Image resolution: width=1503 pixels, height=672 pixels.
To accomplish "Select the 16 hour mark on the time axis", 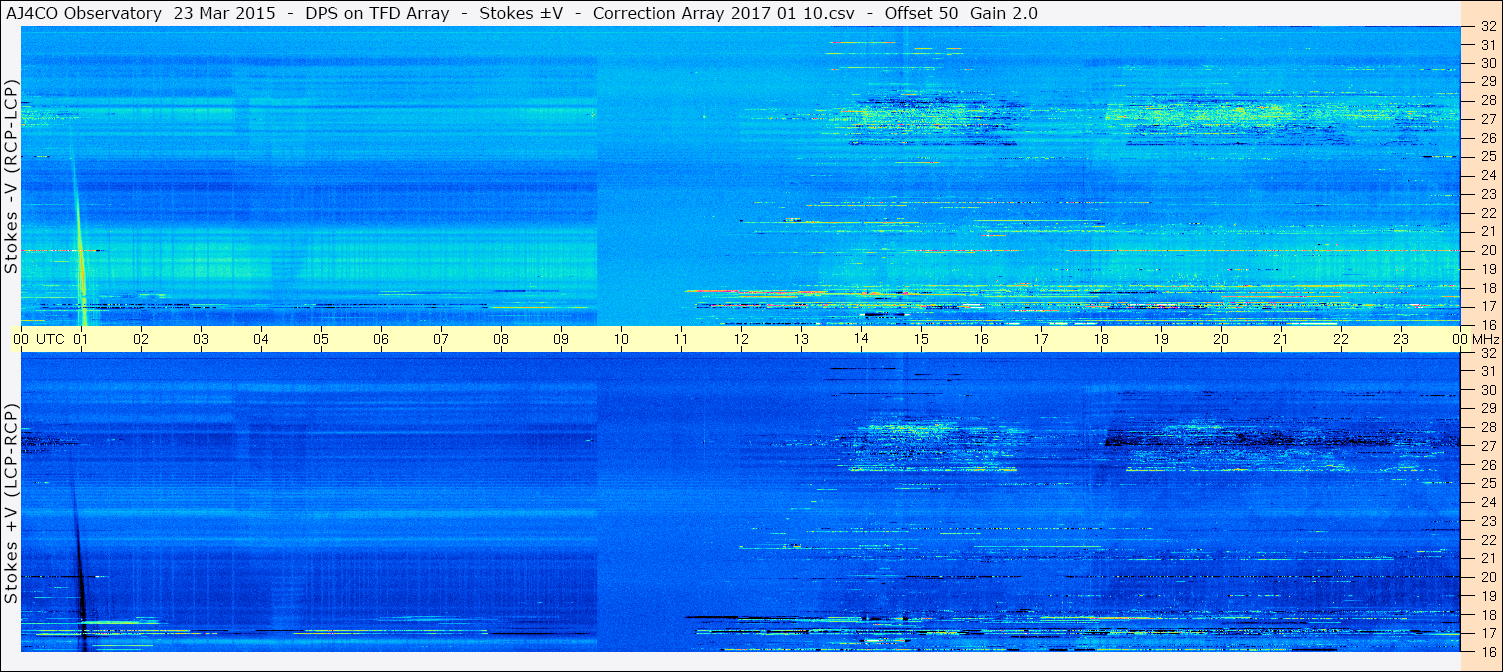I will click(x=981, y=339).
